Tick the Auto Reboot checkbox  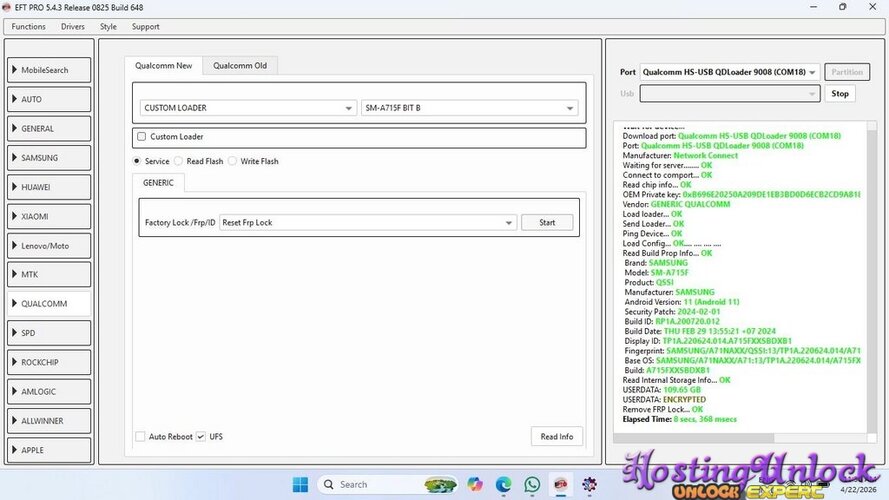(x=140, y=437)
